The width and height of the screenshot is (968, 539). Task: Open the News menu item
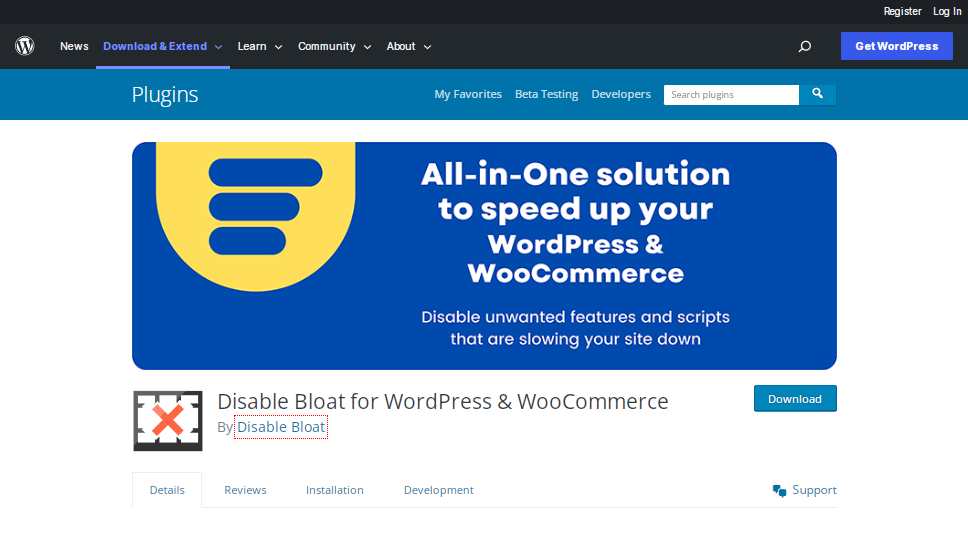74,46
